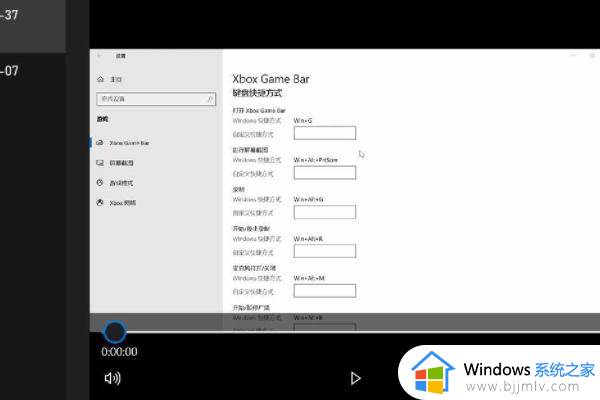
Task: Click the Xbox Game Bar sidebar icon
Action: tap(100, 143)
